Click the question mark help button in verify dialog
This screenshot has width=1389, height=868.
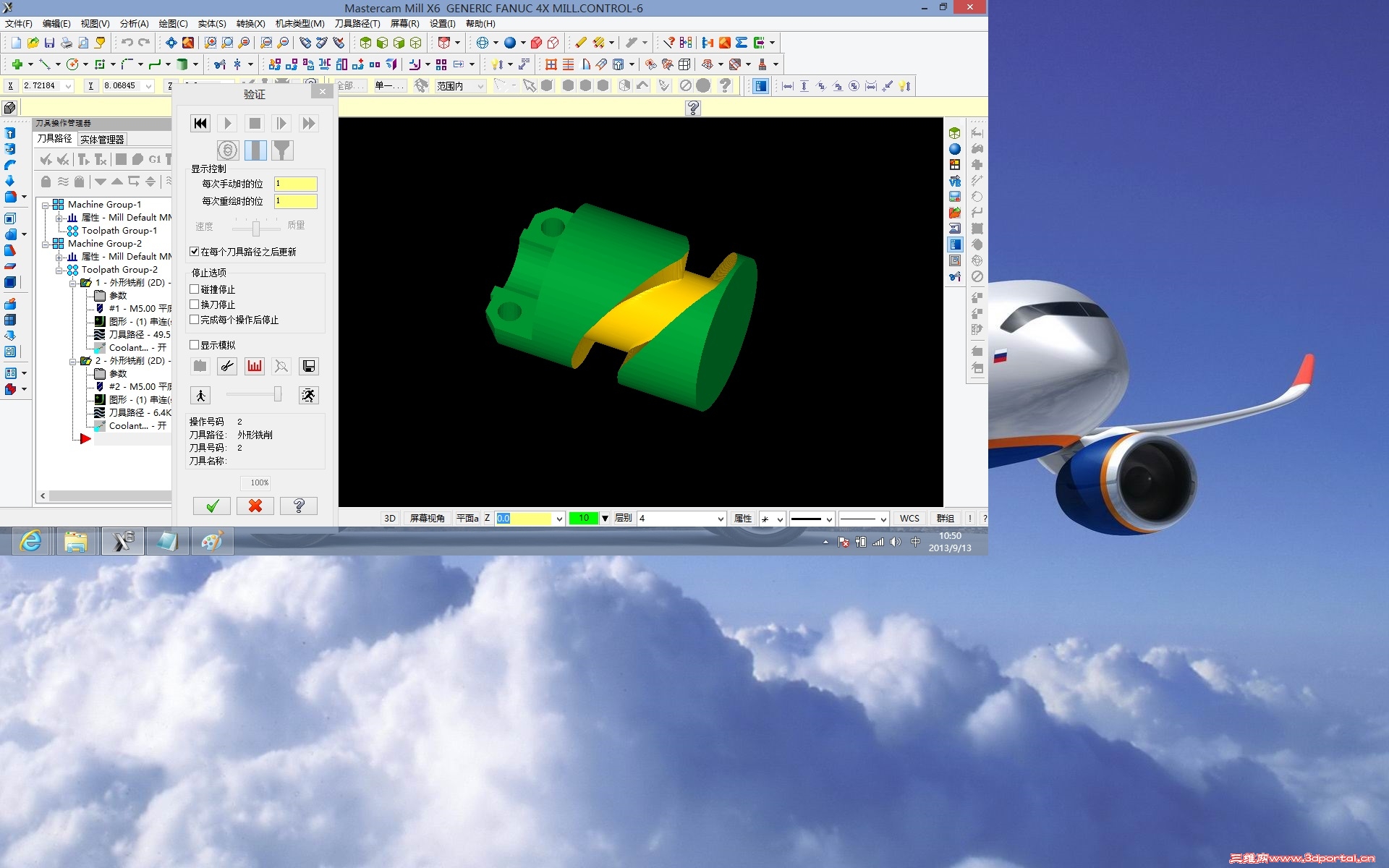tap(299, 506)
